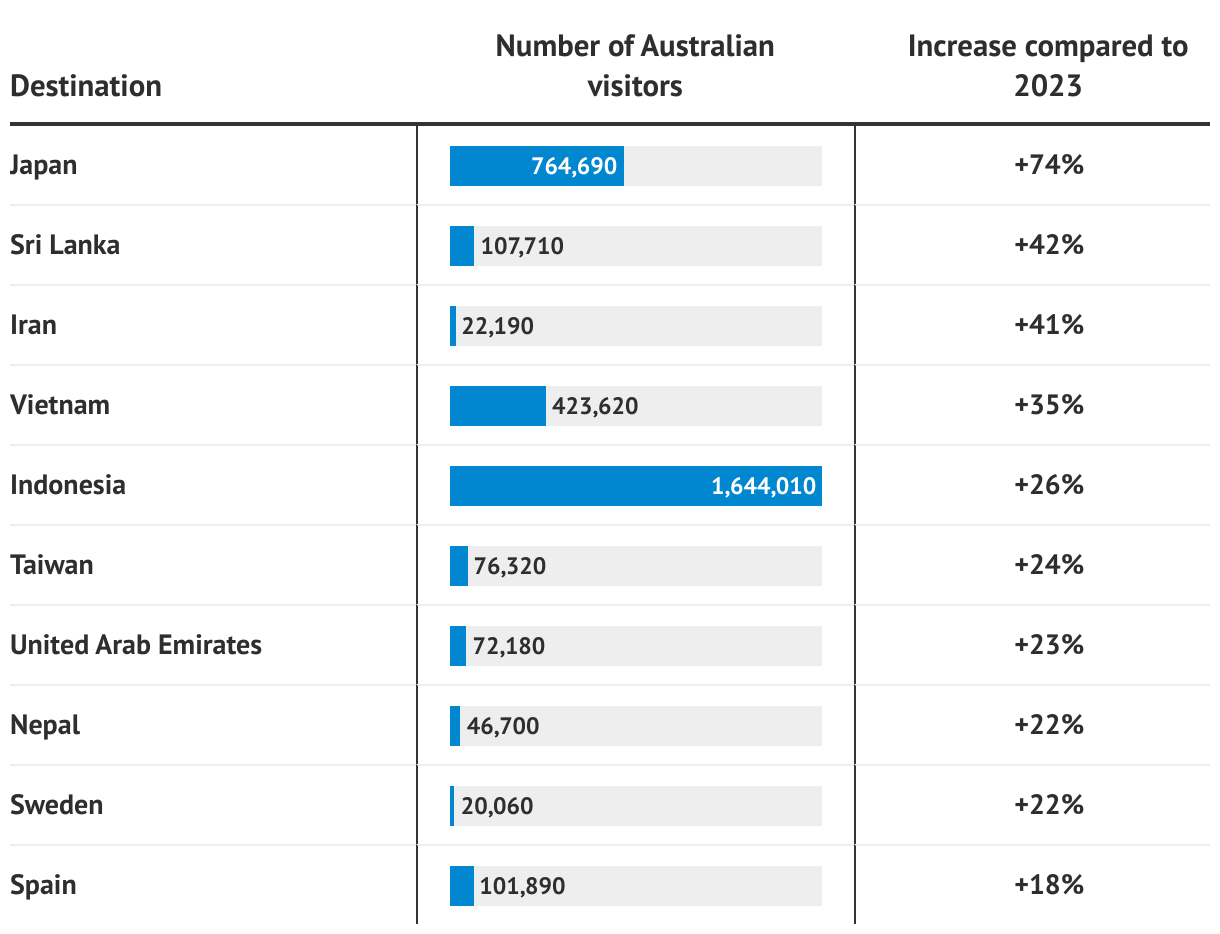This screenshot has height=934, width=1220.
Task: Click the Destination column header
Action: [x=86, y=86]
